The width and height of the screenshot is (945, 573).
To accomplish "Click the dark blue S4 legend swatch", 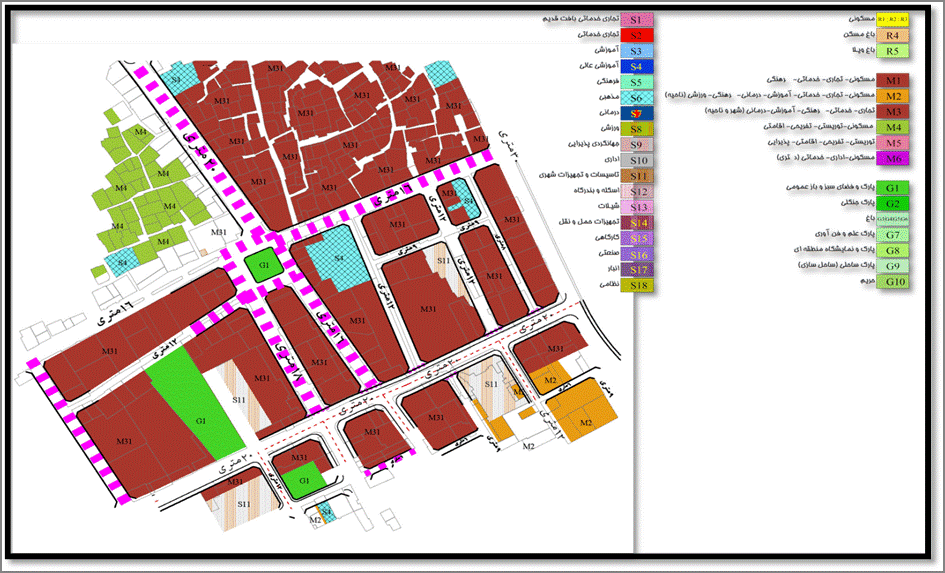I will (x=636, y=66).
